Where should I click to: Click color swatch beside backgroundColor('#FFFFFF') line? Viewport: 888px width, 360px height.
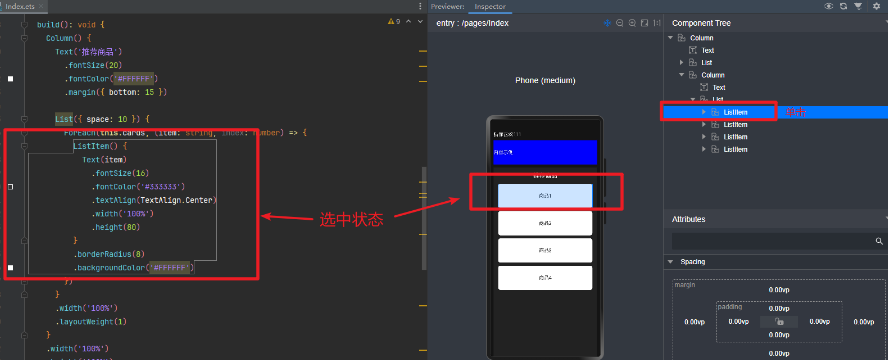point(10,268)
